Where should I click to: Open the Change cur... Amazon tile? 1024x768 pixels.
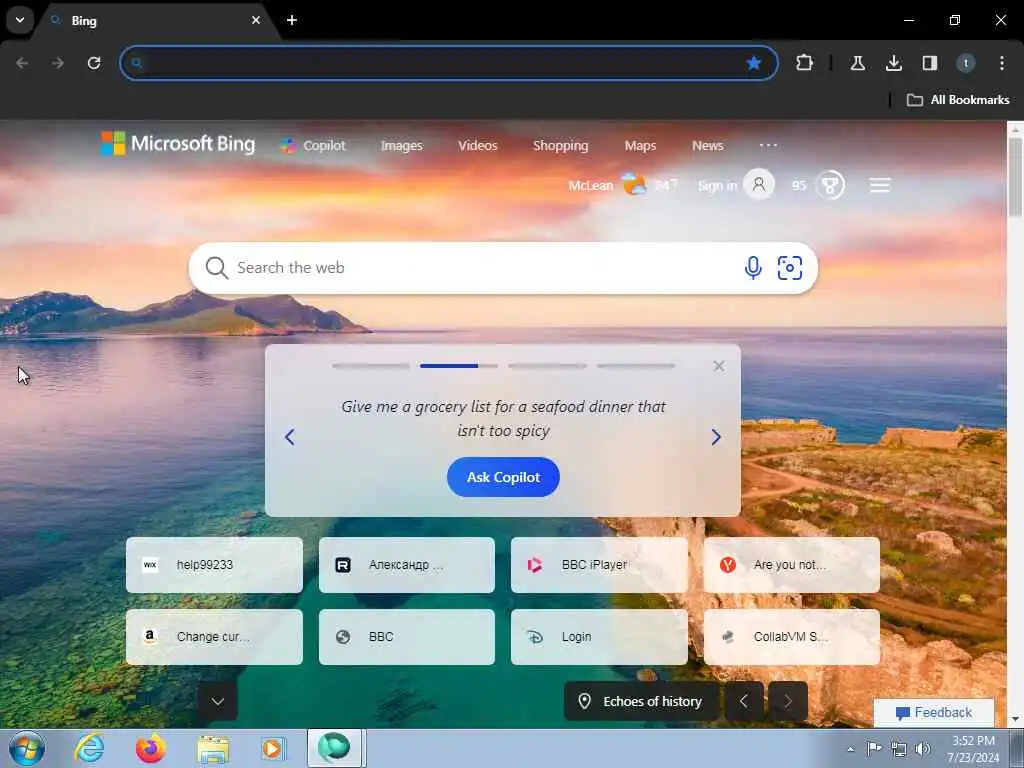pyautogui.click(x=214, y=637)
